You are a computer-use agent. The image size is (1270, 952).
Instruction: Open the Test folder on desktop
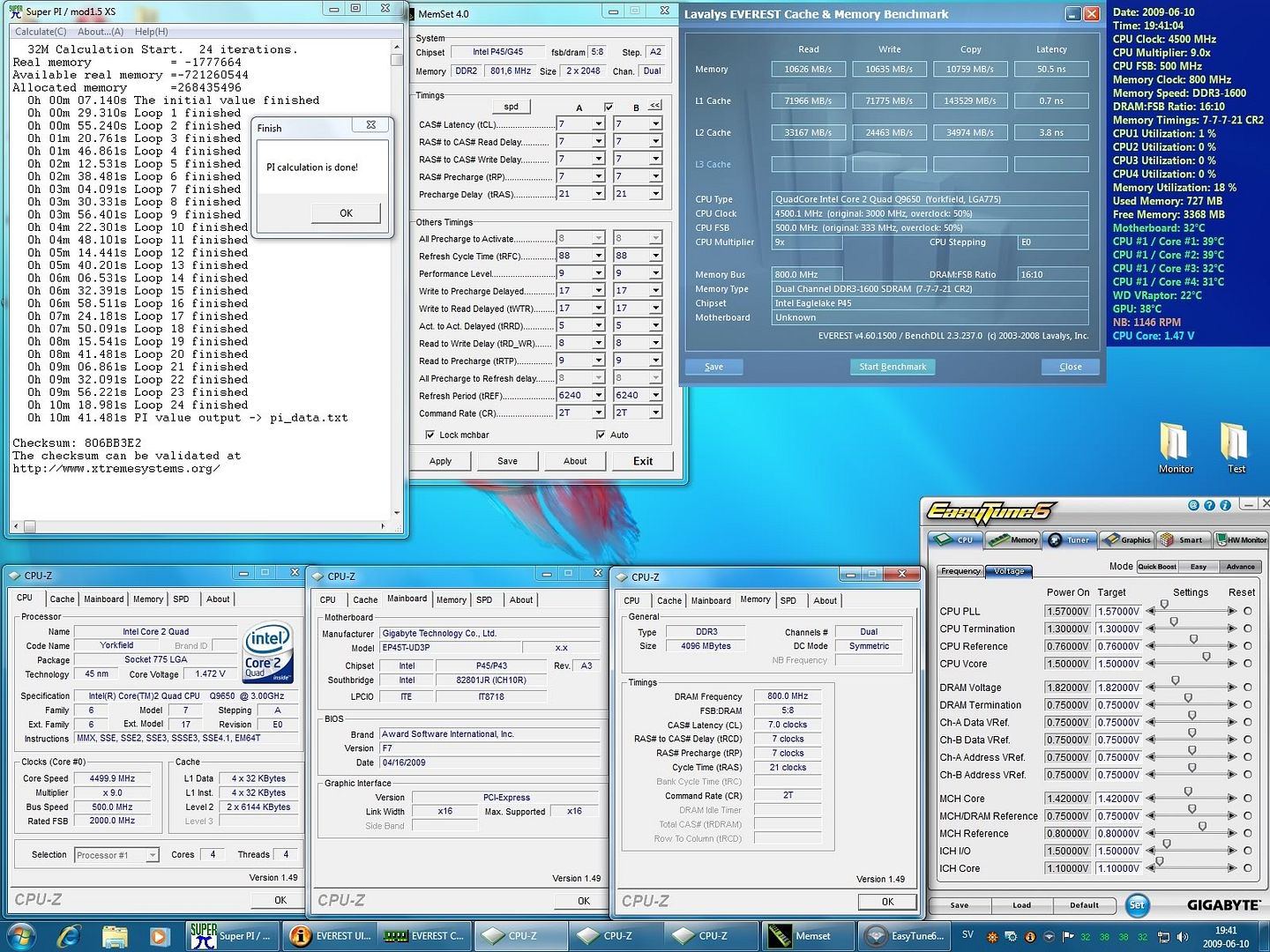(x=1236, y=448)
